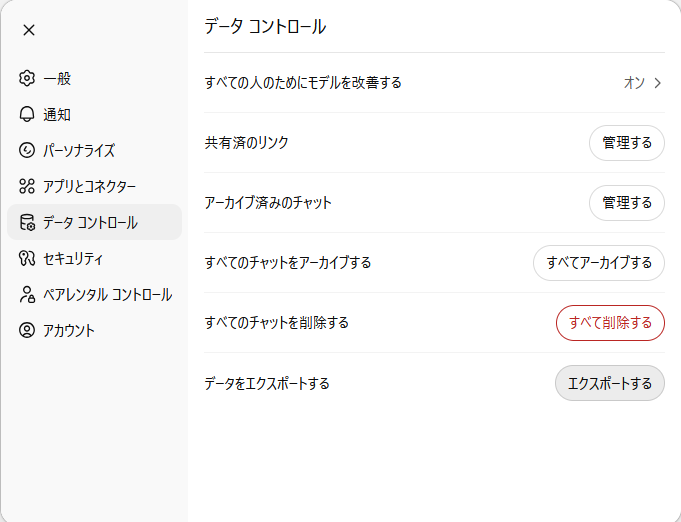Viewport: 681px width, 522px height.
Task: Click the すべてアーカイブする button
Action: (x=598, y=263)
